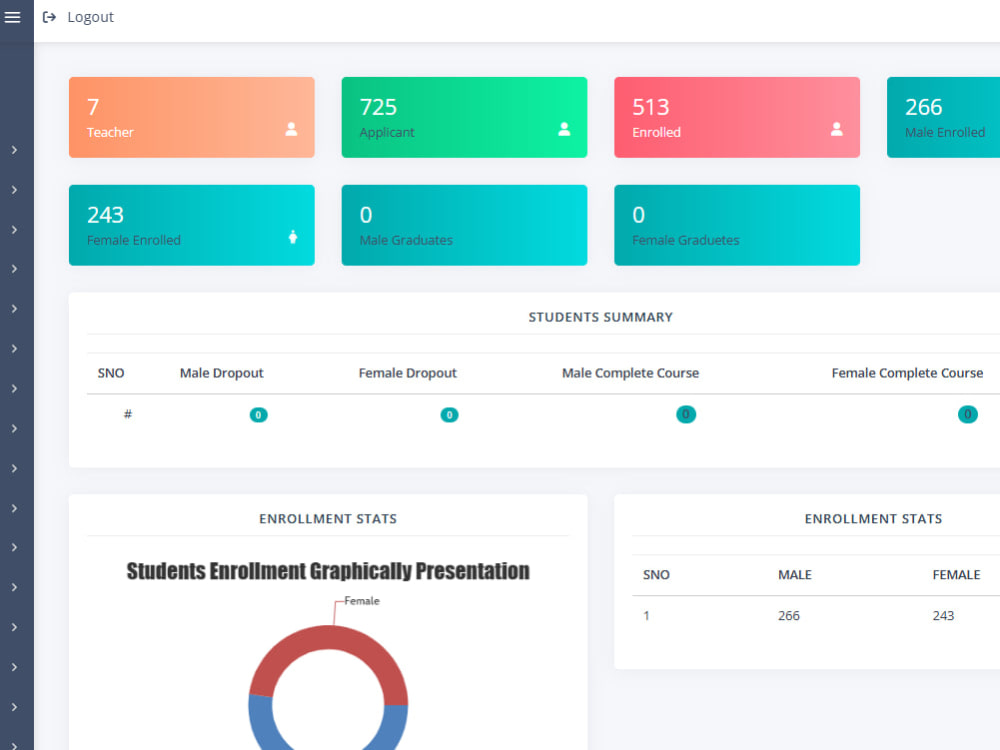Click the Male Complete Course 0 badge

pyautogui.click(x=686, y=415)
